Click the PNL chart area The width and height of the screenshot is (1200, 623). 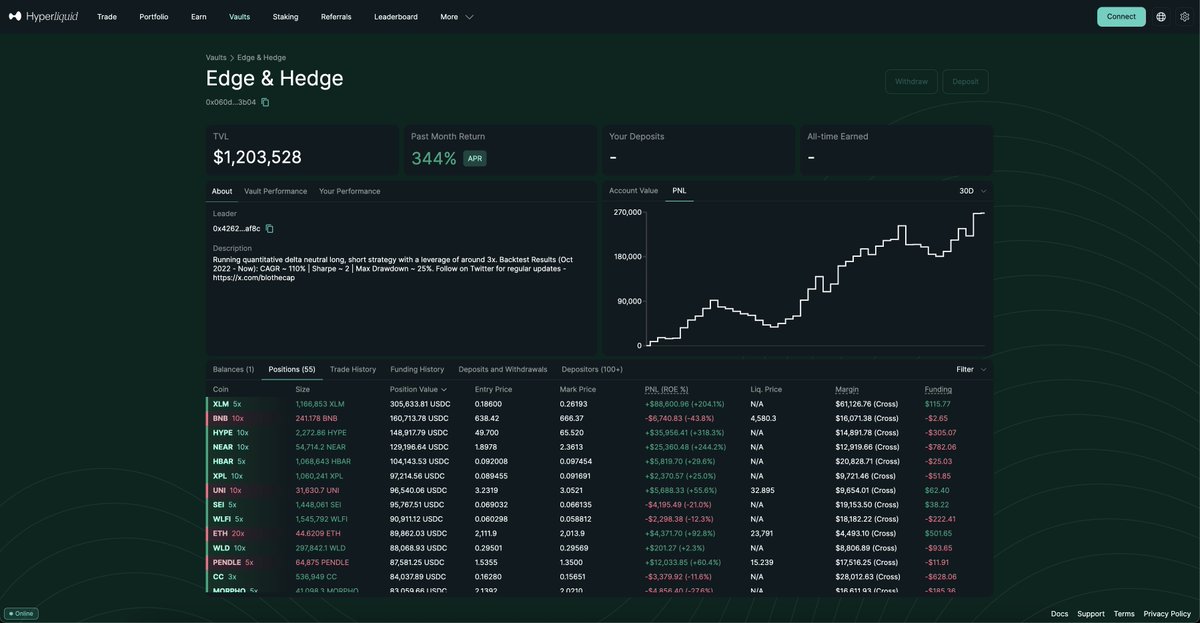[816, 278]
